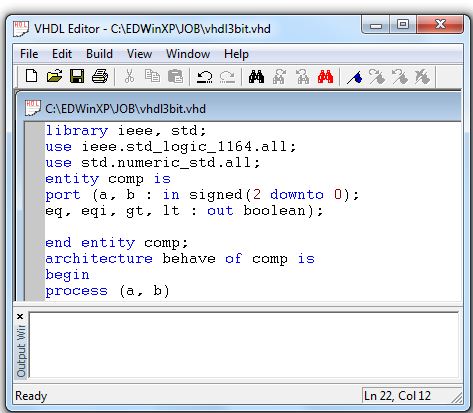Click the 'Ready' status bar text

[31, 396]
